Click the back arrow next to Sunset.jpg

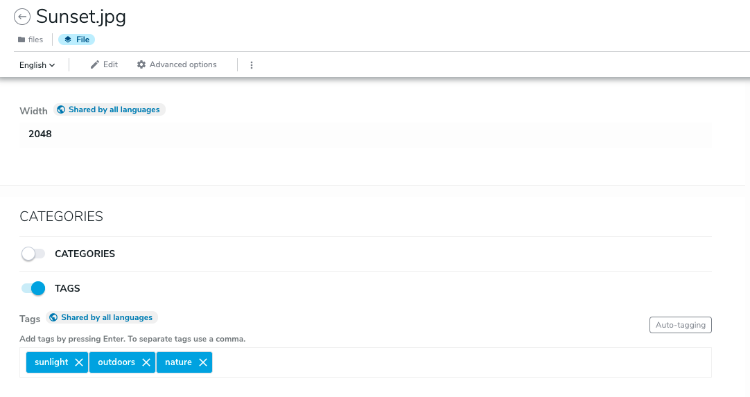pyautogui.click(x=22, y=17)
